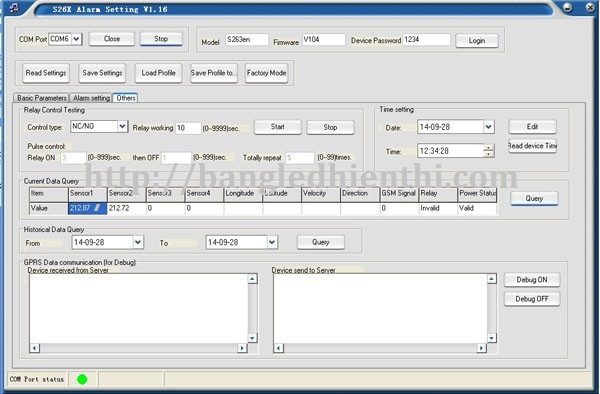Click the green COM Port status indicator
The height and width of the screenshot is (394, 600).
pyautogui.click(x=82, y=379)
